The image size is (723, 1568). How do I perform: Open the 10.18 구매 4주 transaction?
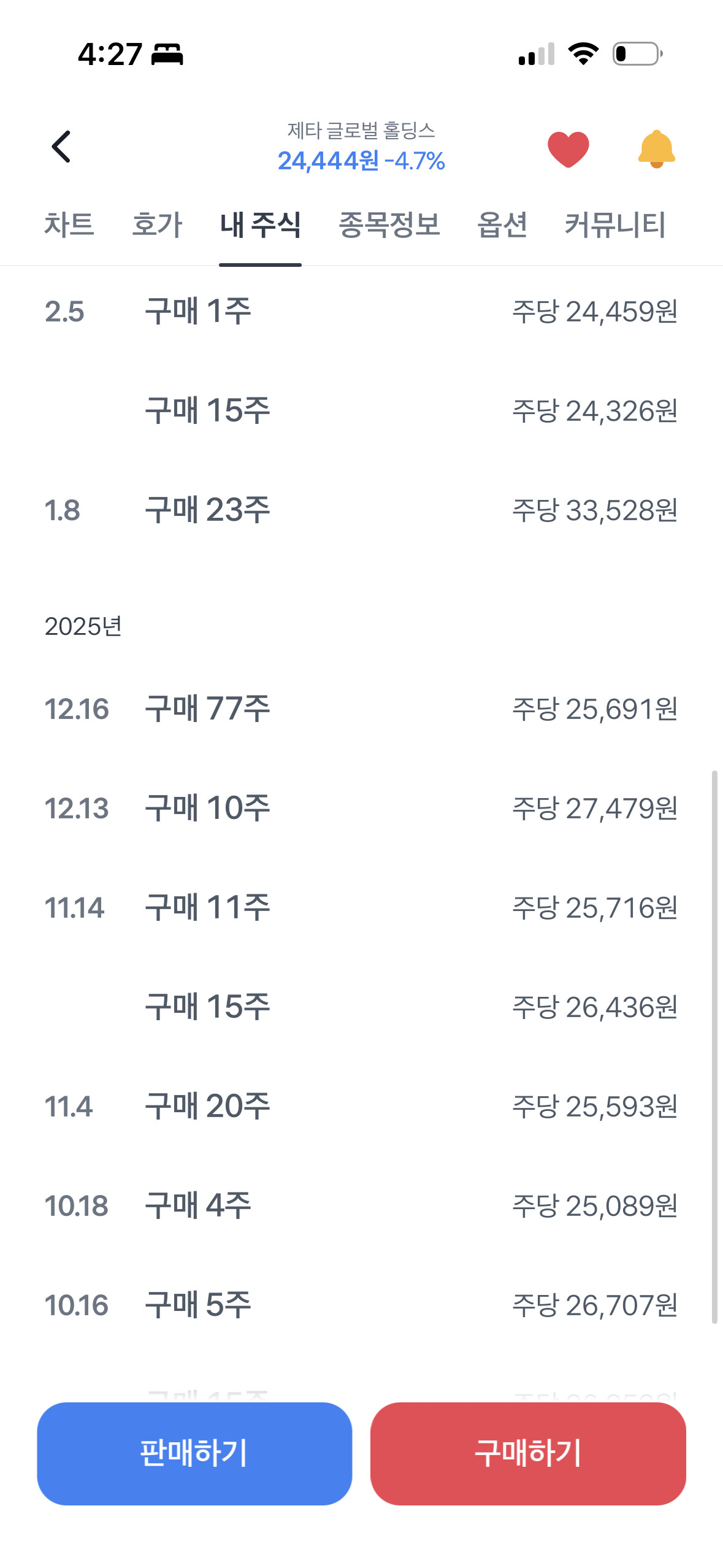pyautogui.click(x=361, y=1205)
